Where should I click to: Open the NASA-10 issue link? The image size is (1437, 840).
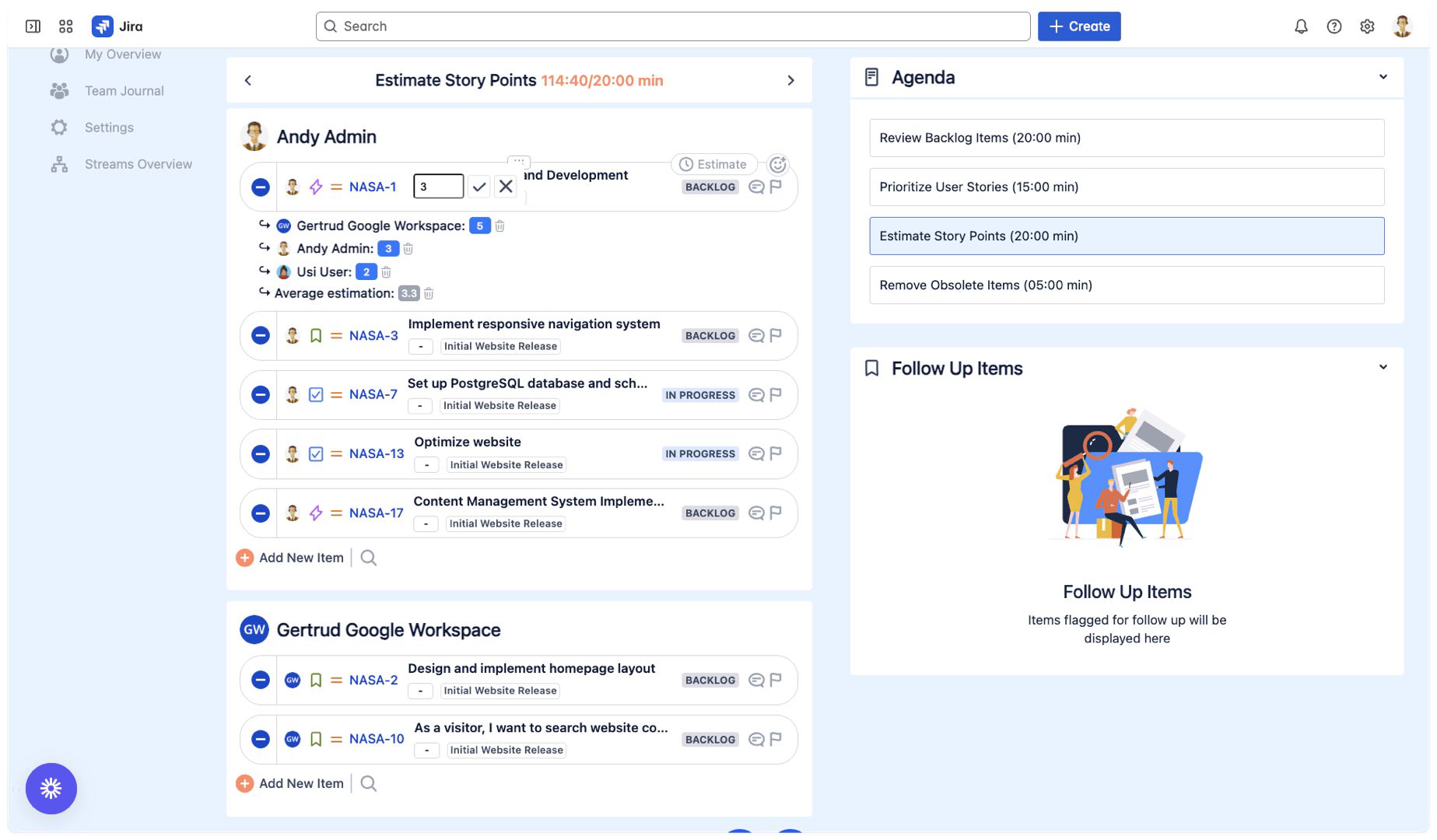[377, 739]
